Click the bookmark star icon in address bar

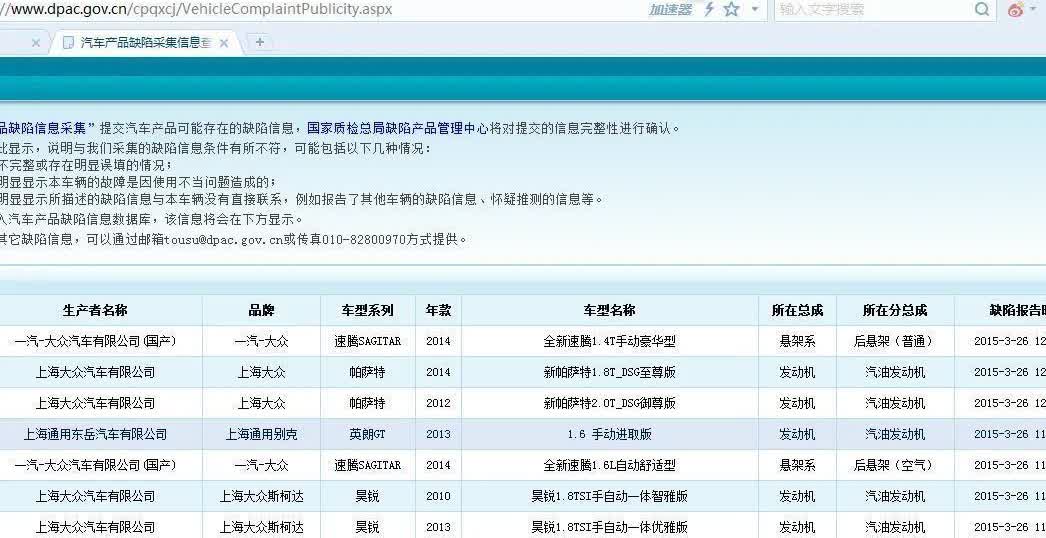coord(732,9)
